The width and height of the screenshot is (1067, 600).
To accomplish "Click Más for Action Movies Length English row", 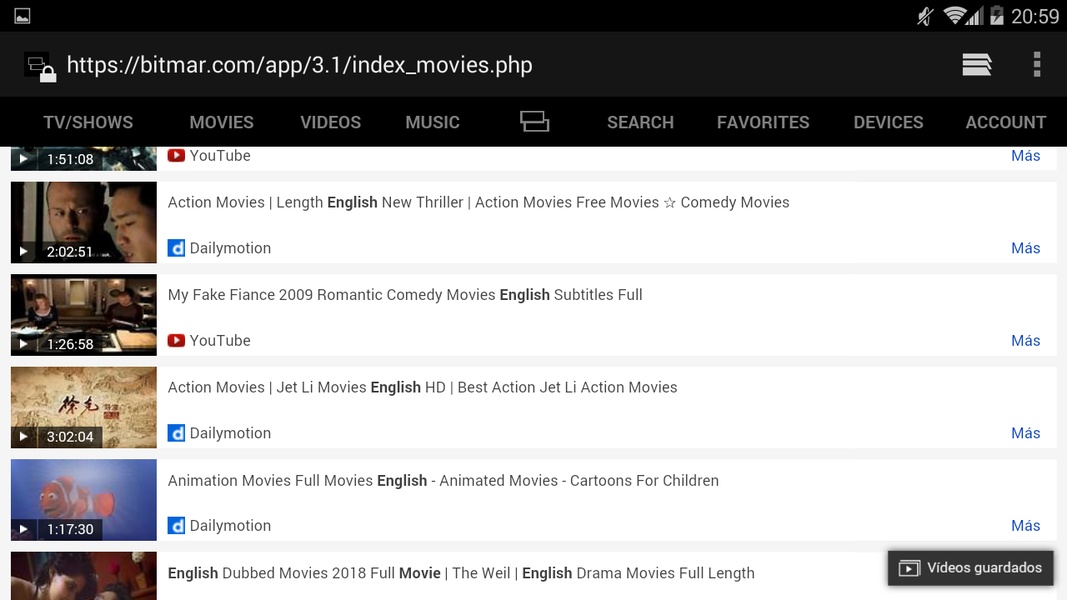I will coord(1025,248).
